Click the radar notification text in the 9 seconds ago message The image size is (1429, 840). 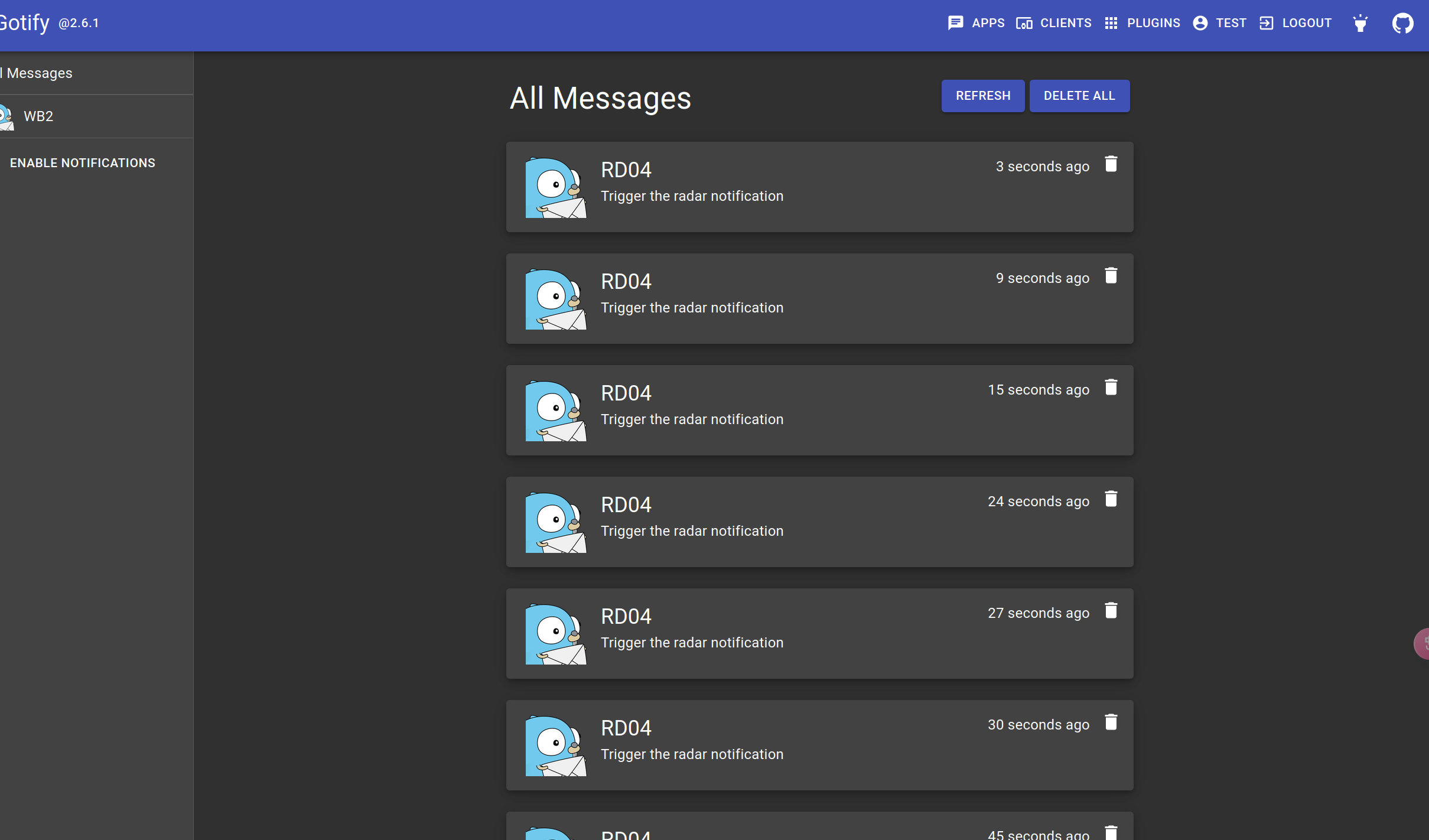pos(692,308)
